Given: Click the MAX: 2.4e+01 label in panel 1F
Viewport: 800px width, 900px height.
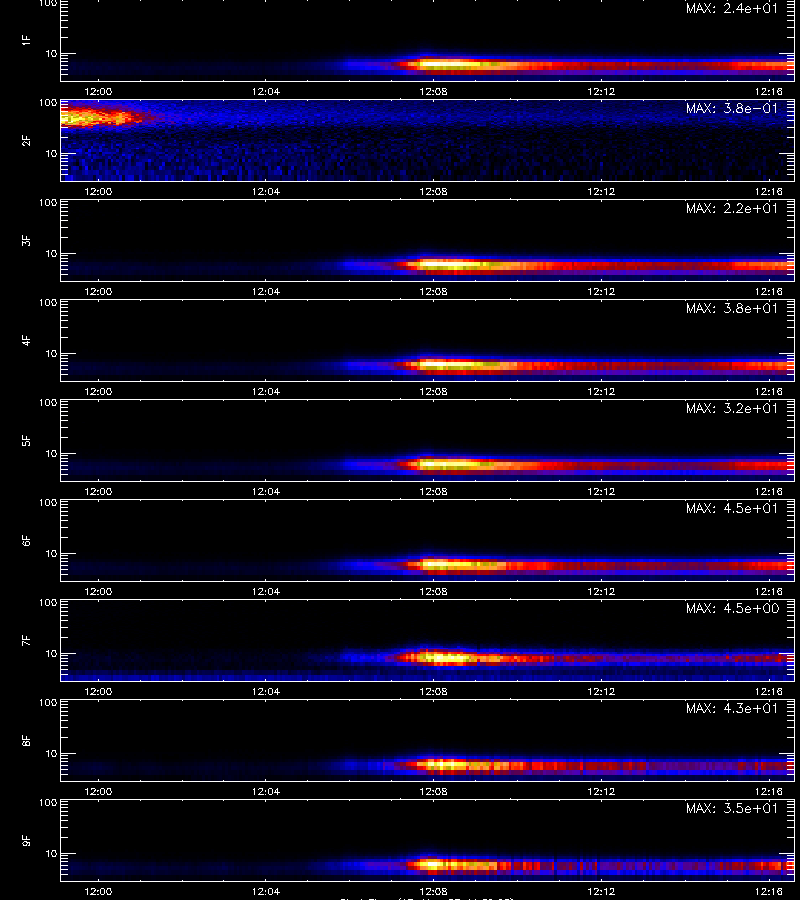Looking at the screenshot, I should pyautogui.click(x=732, y=9).
